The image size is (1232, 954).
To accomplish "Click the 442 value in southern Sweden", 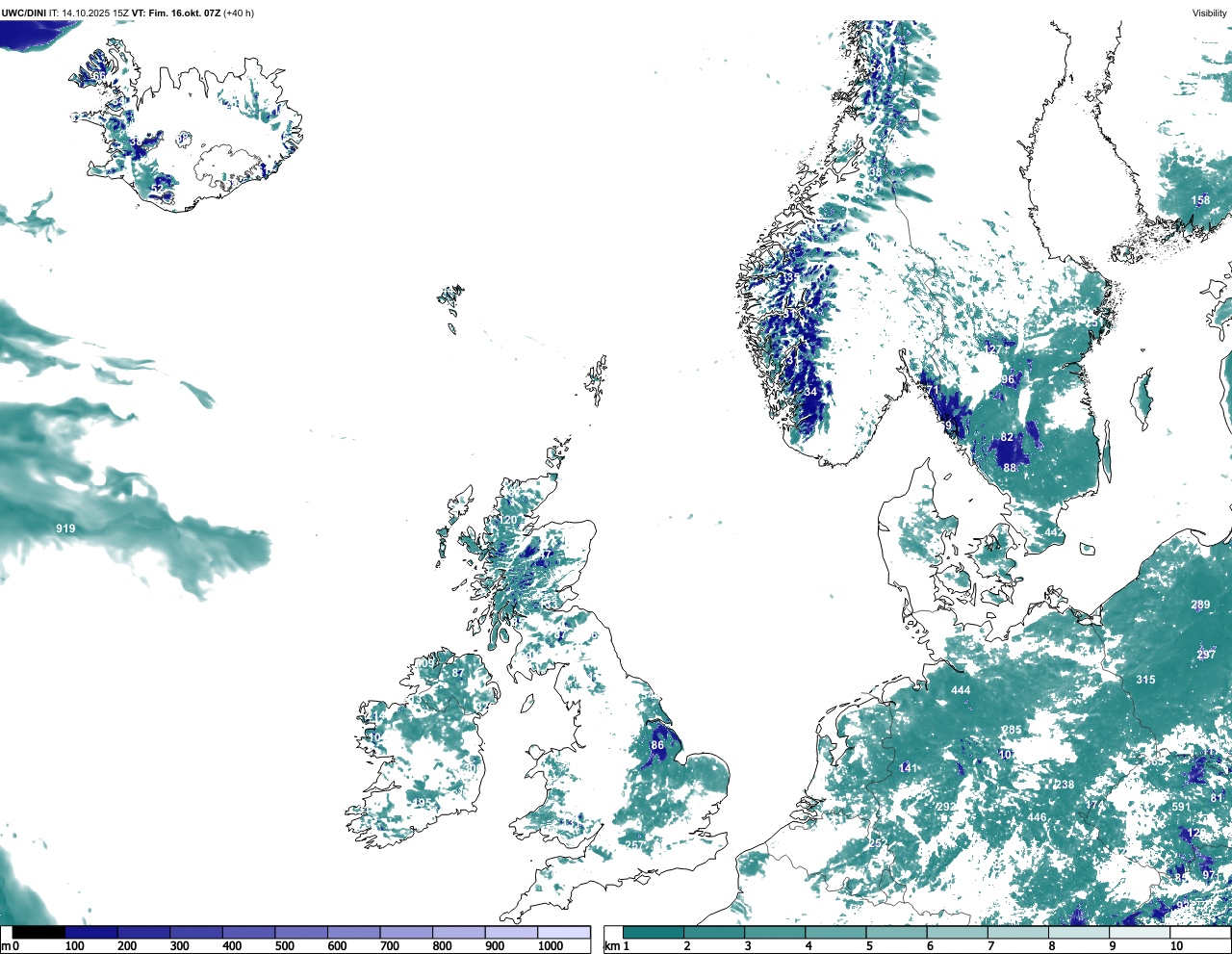I will 1054,532.
